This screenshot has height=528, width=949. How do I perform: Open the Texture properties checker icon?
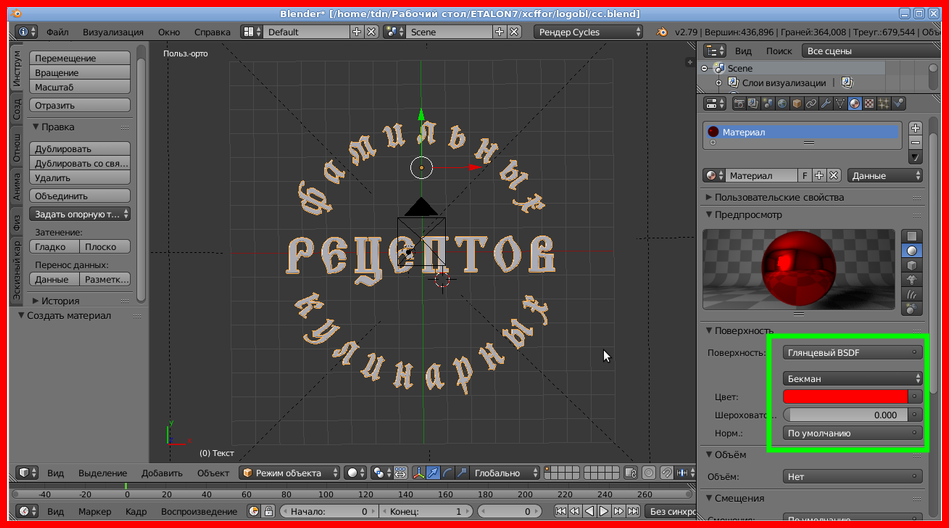869,103
